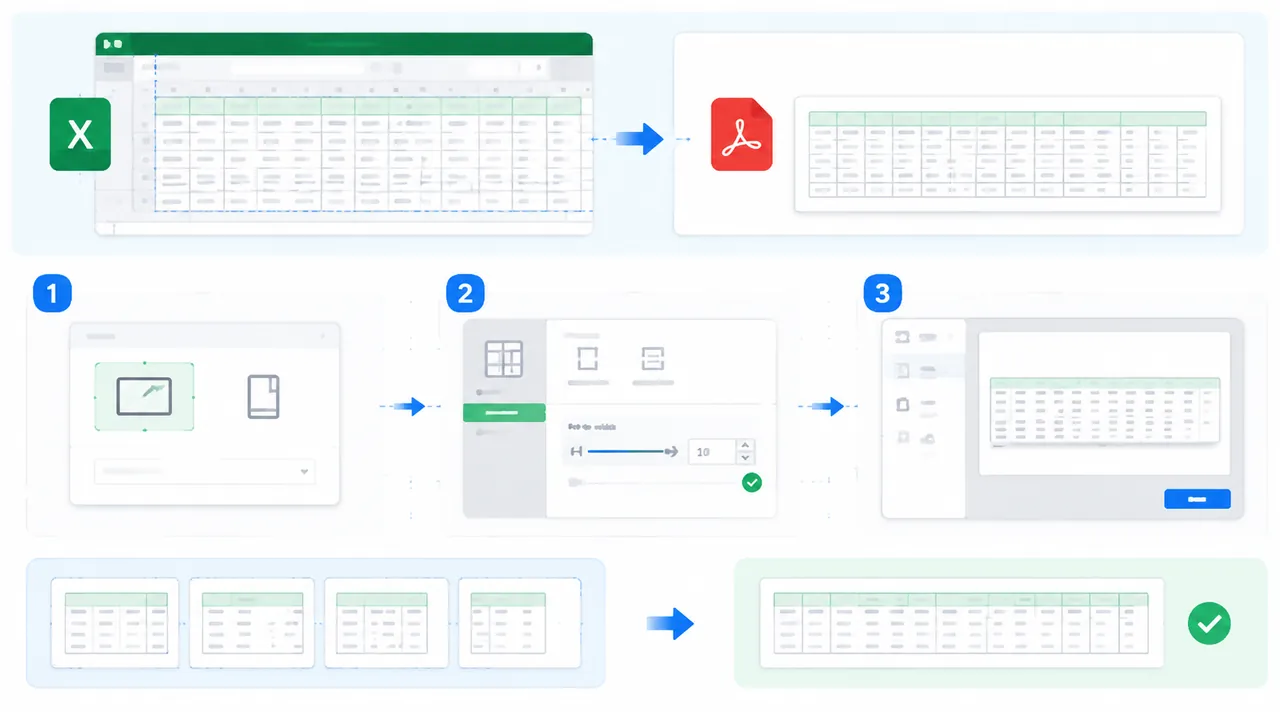The height and width of the screenshot is (712, 1280).
Task: Click the green header row of the Excel spreadsheet
Action: tap(368, 106)
